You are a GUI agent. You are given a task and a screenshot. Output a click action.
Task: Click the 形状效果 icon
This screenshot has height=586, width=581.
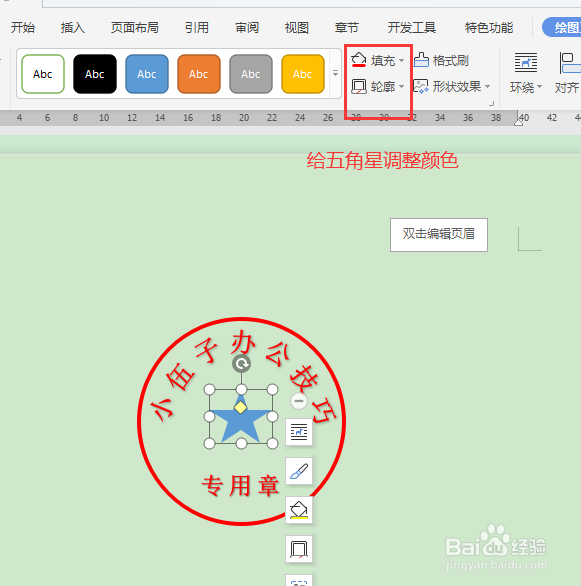click(x=421, y=87)
